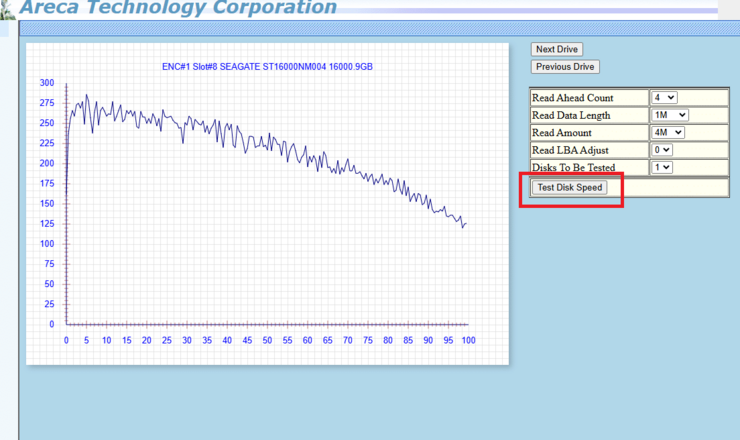Click the 50 label on the horizontal axis
This screenshot has height=440, width=740.
pyautogui.click(x=267, y=340)
